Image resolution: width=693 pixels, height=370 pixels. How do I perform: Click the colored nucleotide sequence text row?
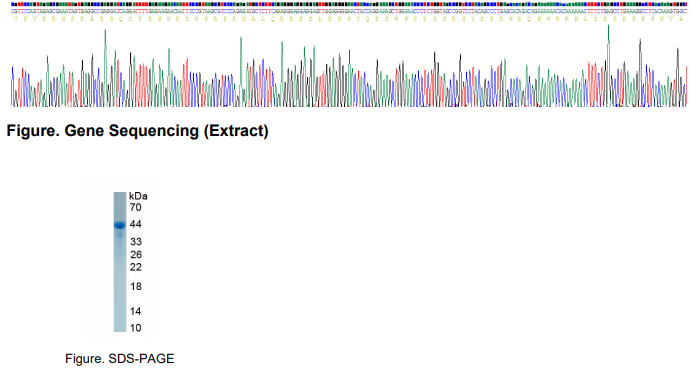pos(349,11)
